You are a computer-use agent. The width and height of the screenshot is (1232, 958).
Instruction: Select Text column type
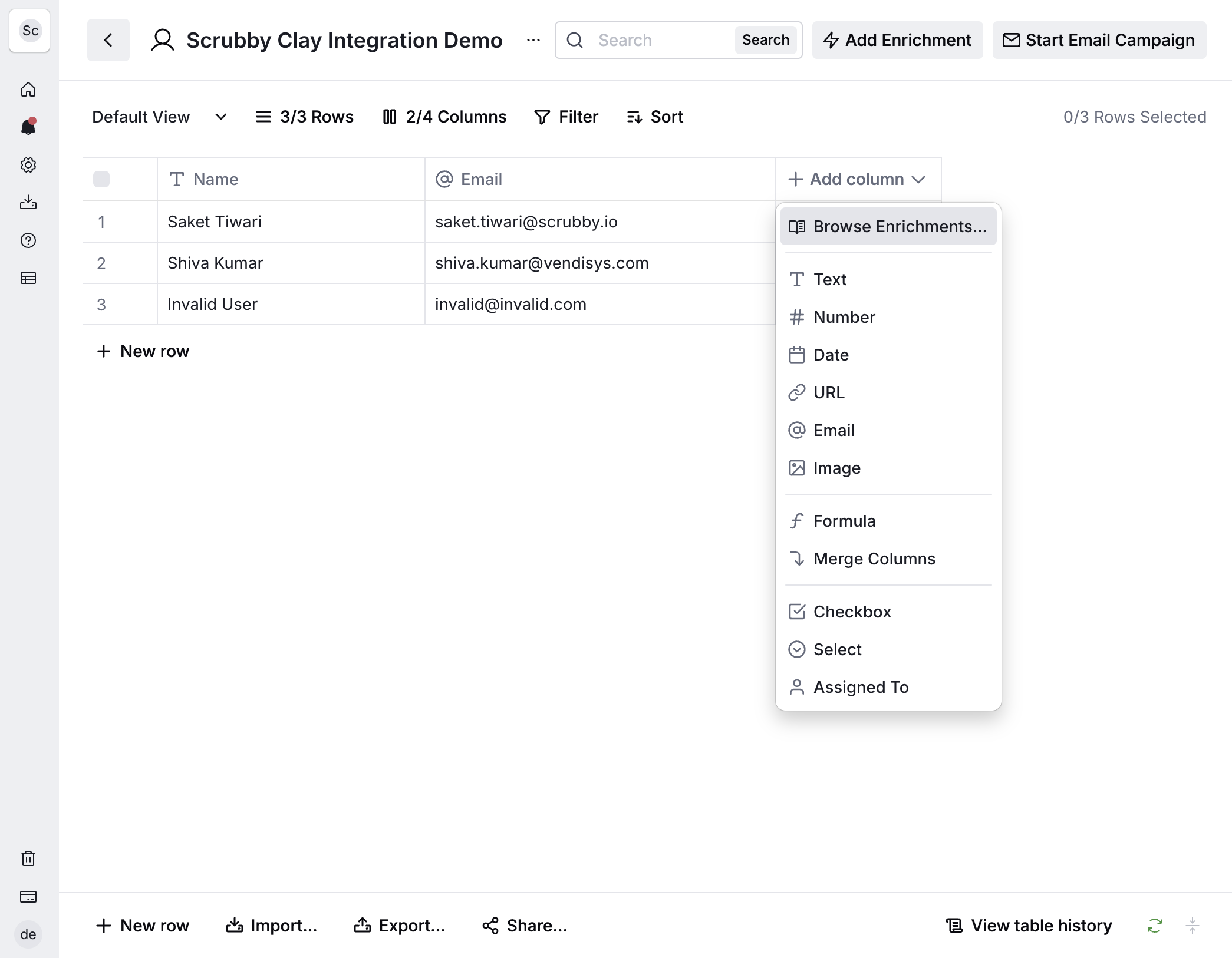click(x=888, y=279)
